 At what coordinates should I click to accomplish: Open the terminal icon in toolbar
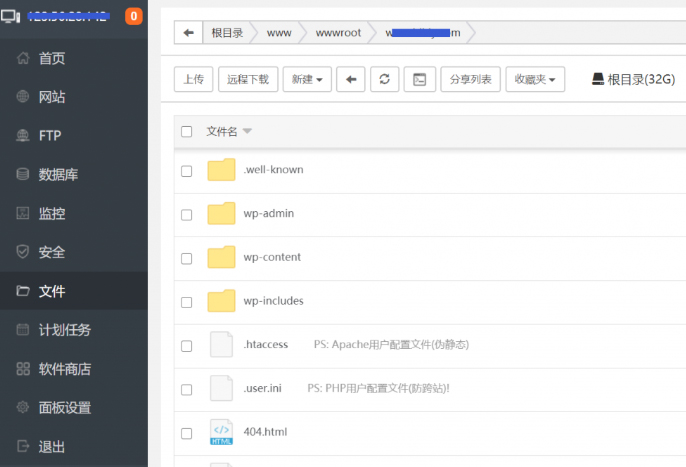pyautogui.click(x=419, y=79)
